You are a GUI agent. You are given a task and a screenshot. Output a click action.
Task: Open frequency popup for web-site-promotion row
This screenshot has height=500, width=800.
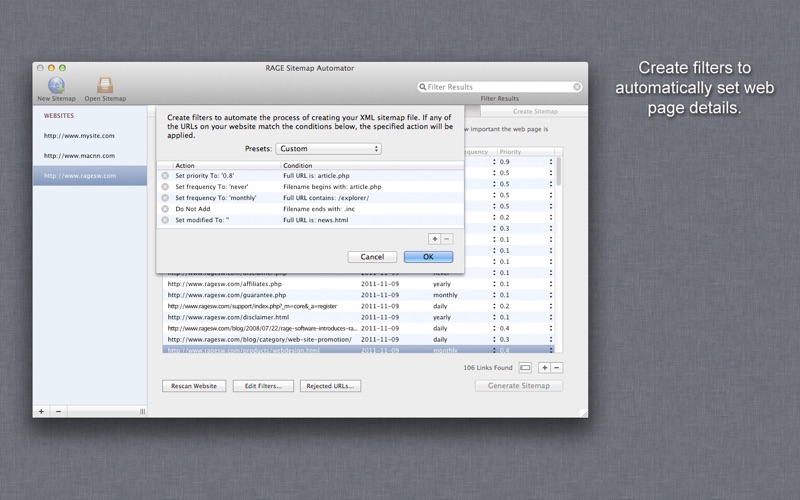[x=494, y=339]
